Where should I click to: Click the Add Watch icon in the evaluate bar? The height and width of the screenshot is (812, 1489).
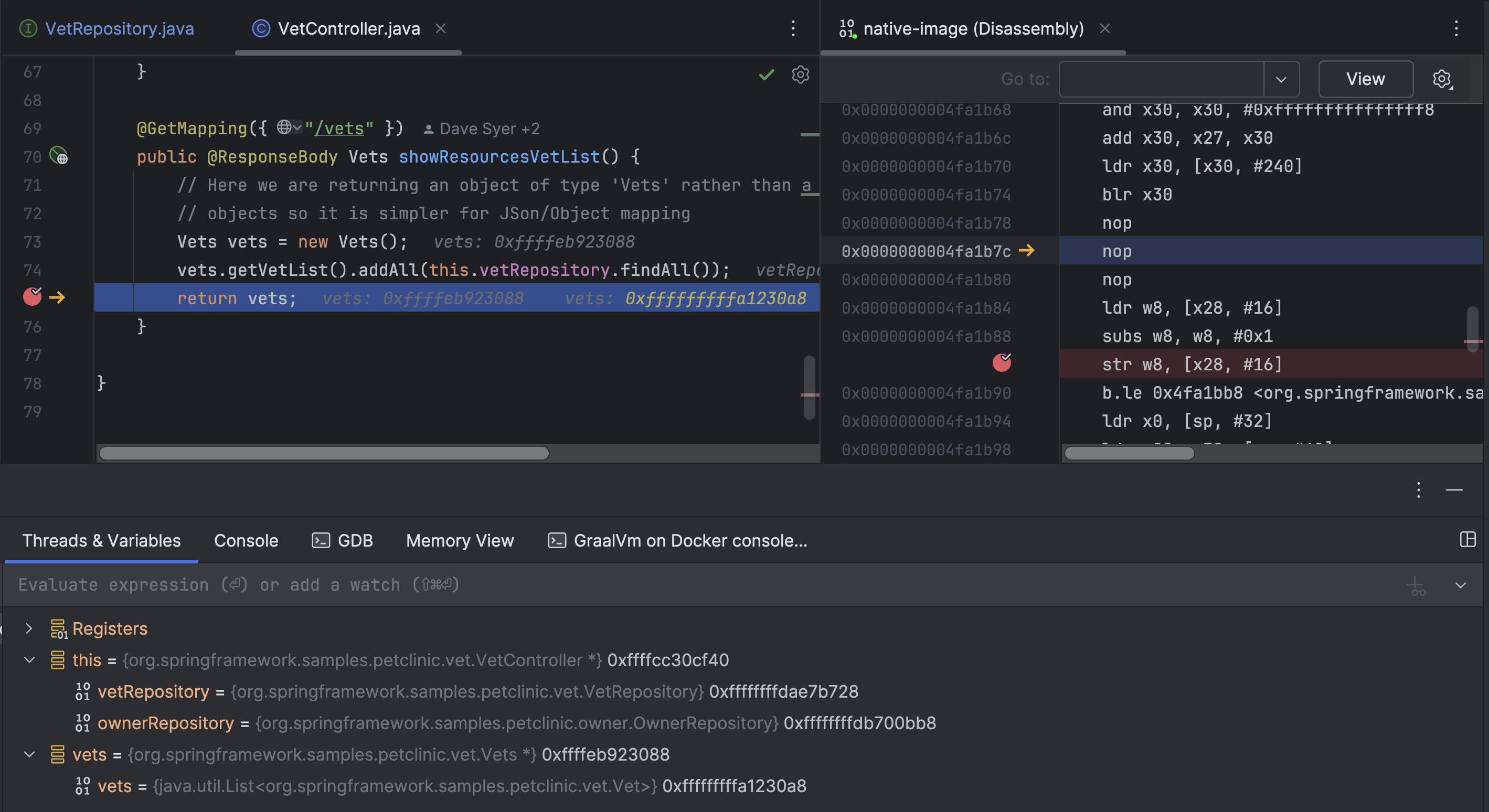pyautogui.click(x=1416, y=585)
